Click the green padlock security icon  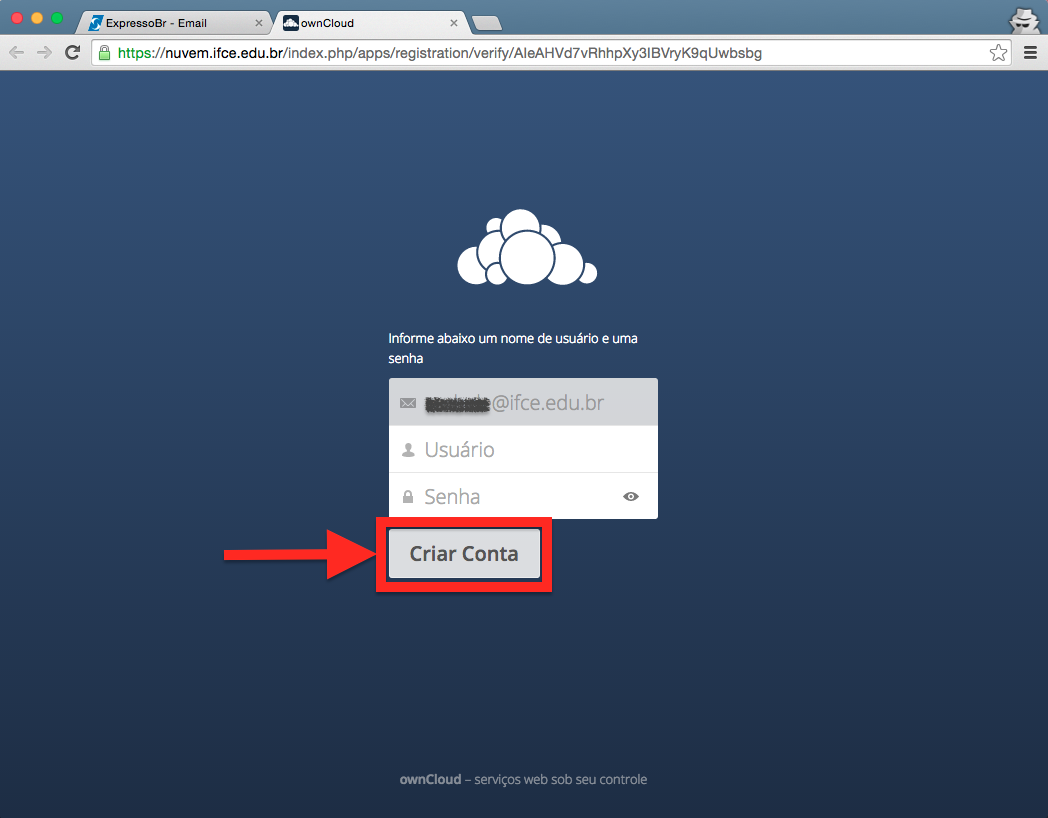pos(104,53)
